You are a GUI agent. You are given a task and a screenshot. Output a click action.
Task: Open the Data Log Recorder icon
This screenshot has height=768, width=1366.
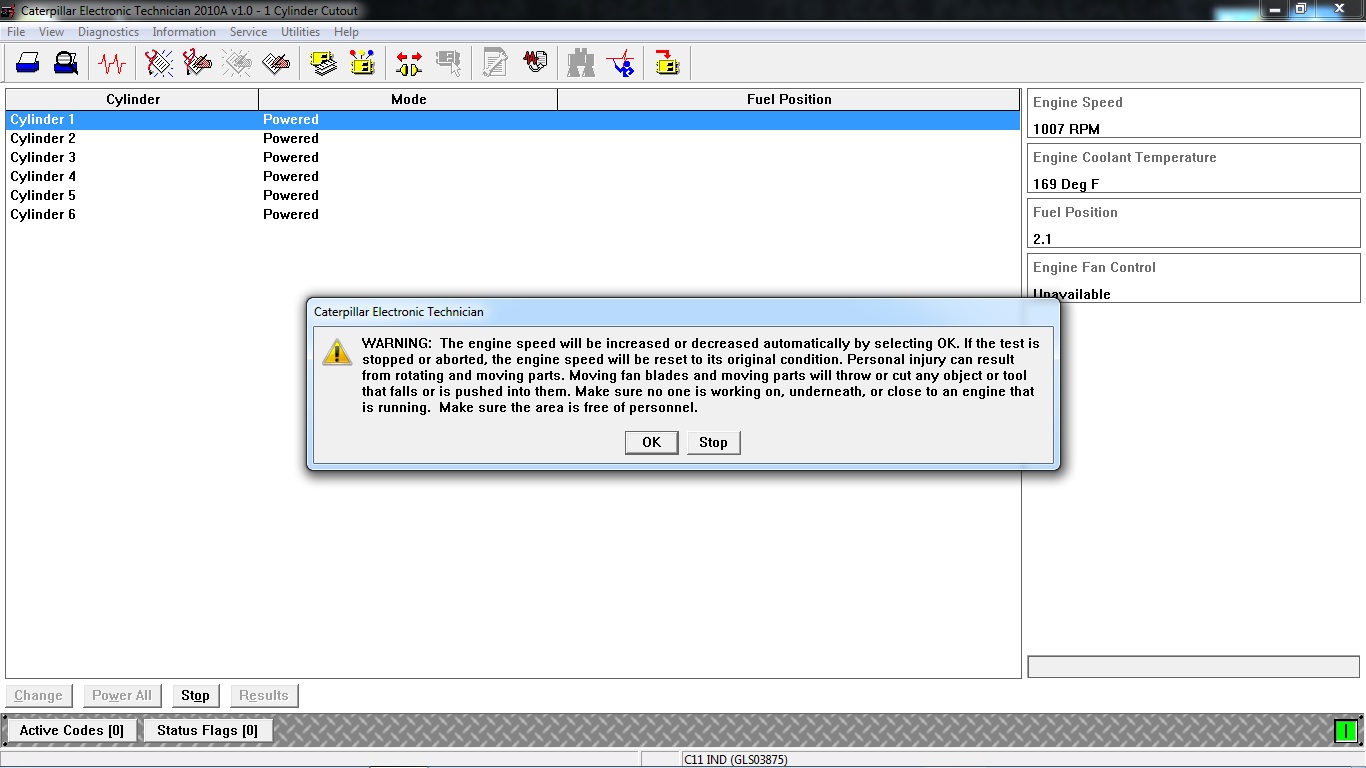click(x=535, y=63)
